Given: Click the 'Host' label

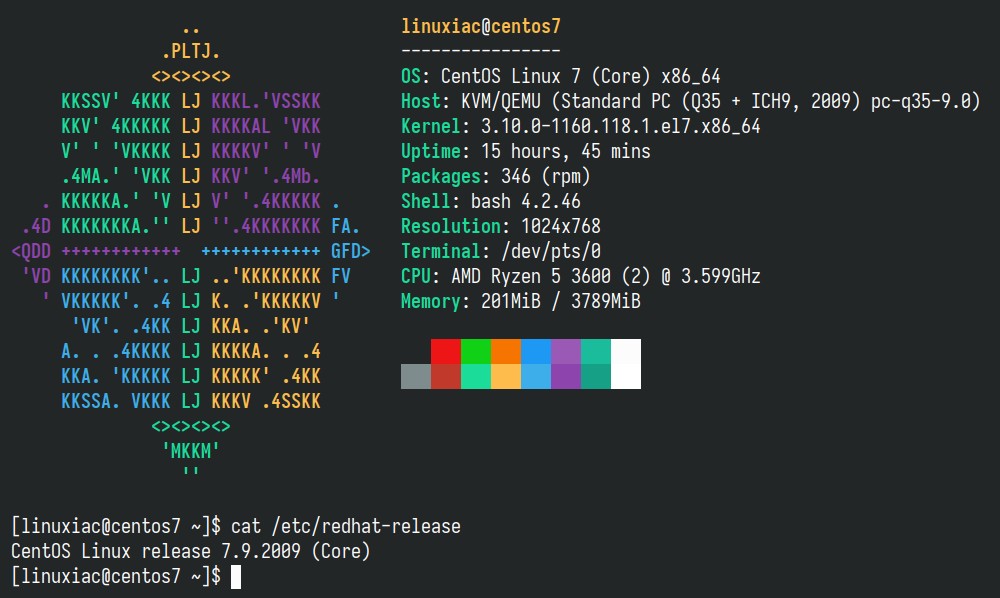Looking at the screenshot, I should 421,101.
